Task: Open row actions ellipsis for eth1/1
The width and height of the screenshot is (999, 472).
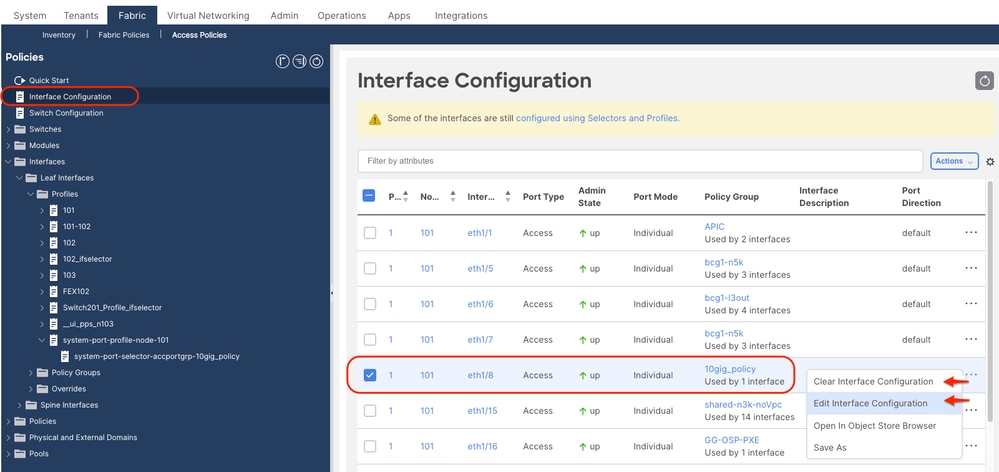Action: [971, 232]
